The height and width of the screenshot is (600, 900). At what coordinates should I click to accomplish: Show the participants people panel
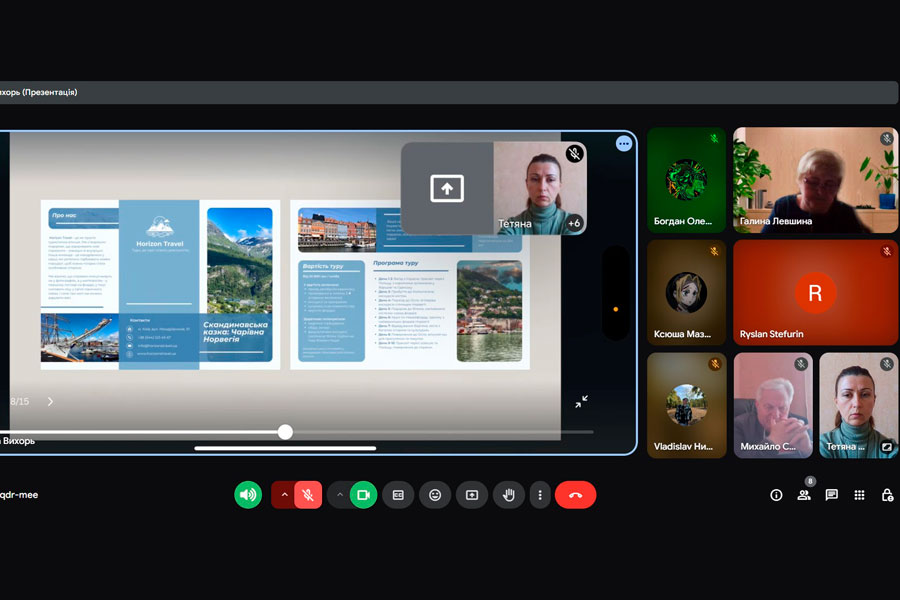point(804,495)
